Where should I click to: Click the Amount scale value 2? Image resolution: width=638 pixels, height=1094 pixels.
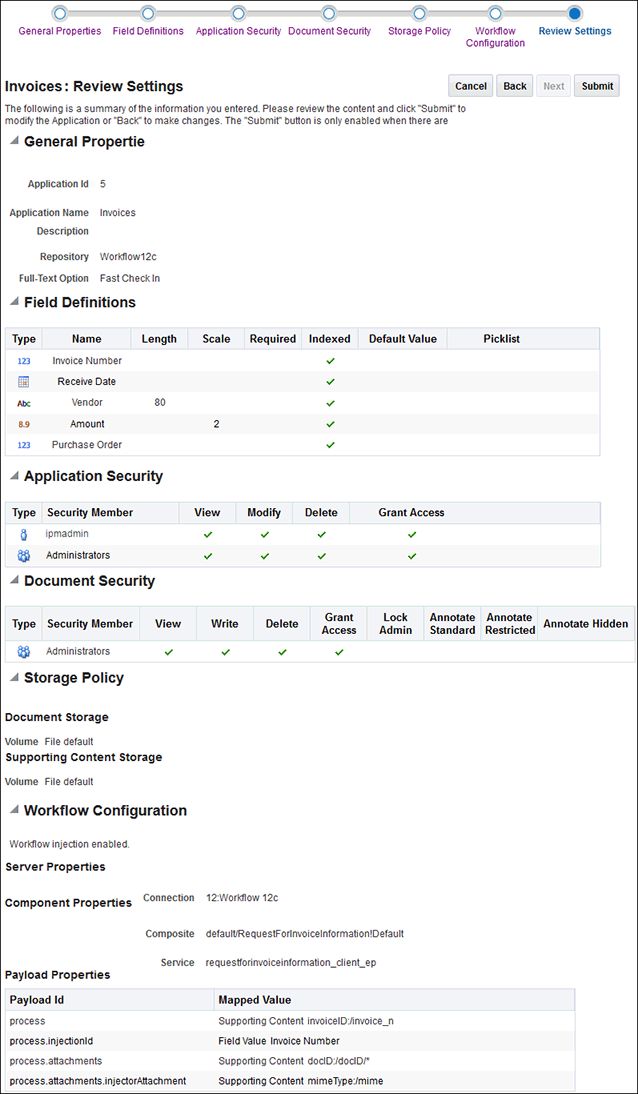(216, 424)
